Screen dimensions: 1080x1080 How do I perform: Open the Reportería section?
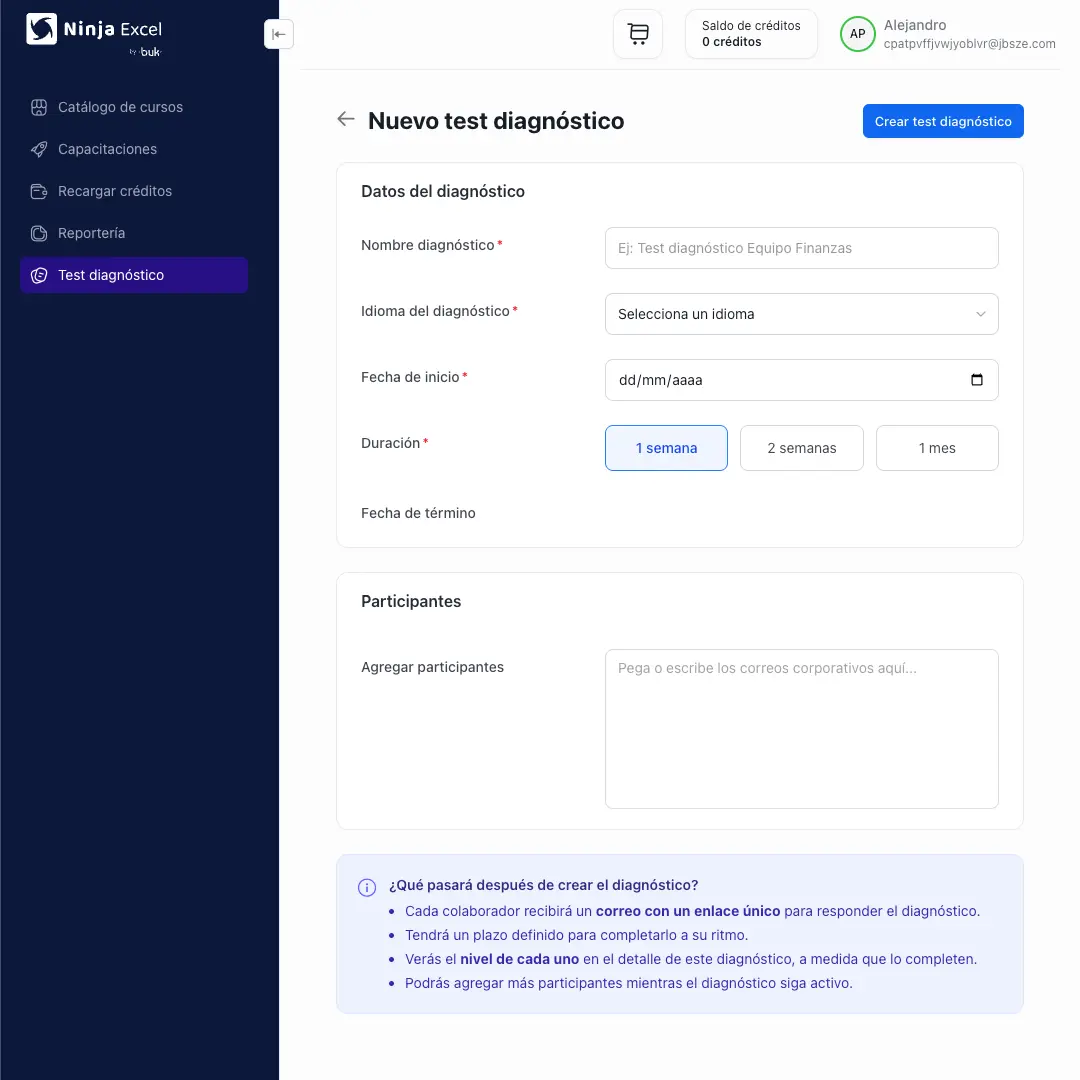click(x=134, y=233)
